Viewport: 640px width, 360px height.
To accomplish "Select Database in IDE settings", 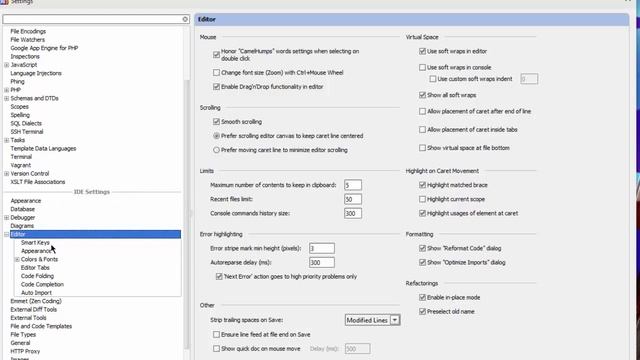I will point(22,209).
